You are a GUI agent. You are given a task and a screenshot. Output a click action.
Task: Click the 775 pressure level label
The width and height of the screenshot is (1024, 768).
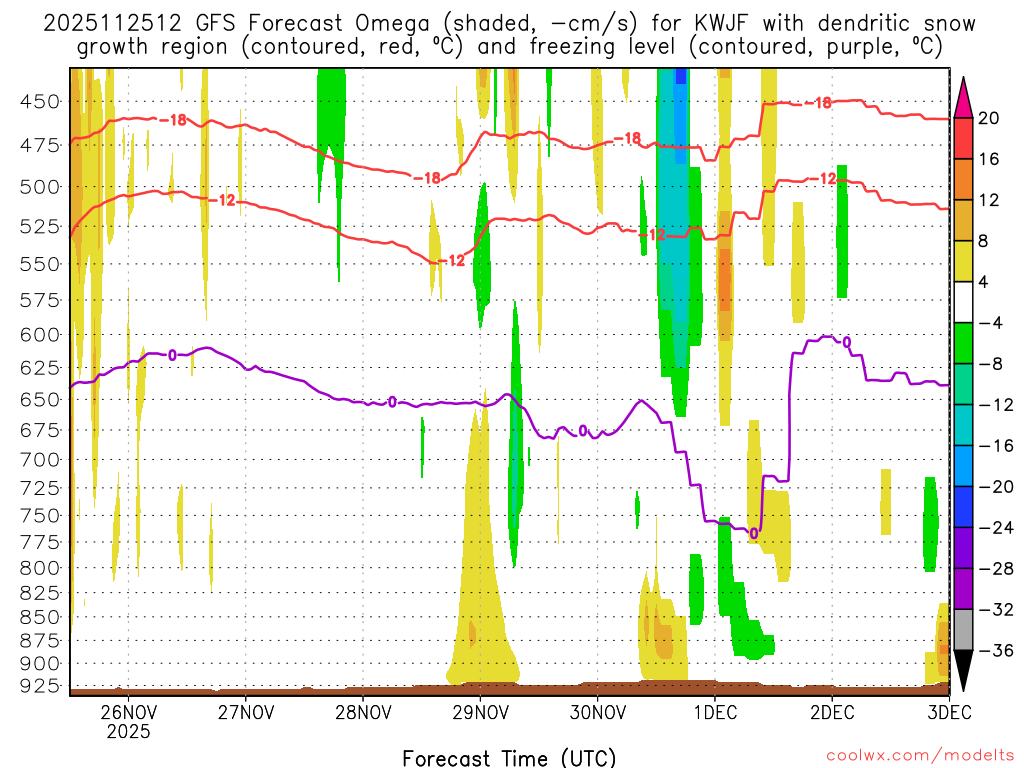tap(40, 542)
